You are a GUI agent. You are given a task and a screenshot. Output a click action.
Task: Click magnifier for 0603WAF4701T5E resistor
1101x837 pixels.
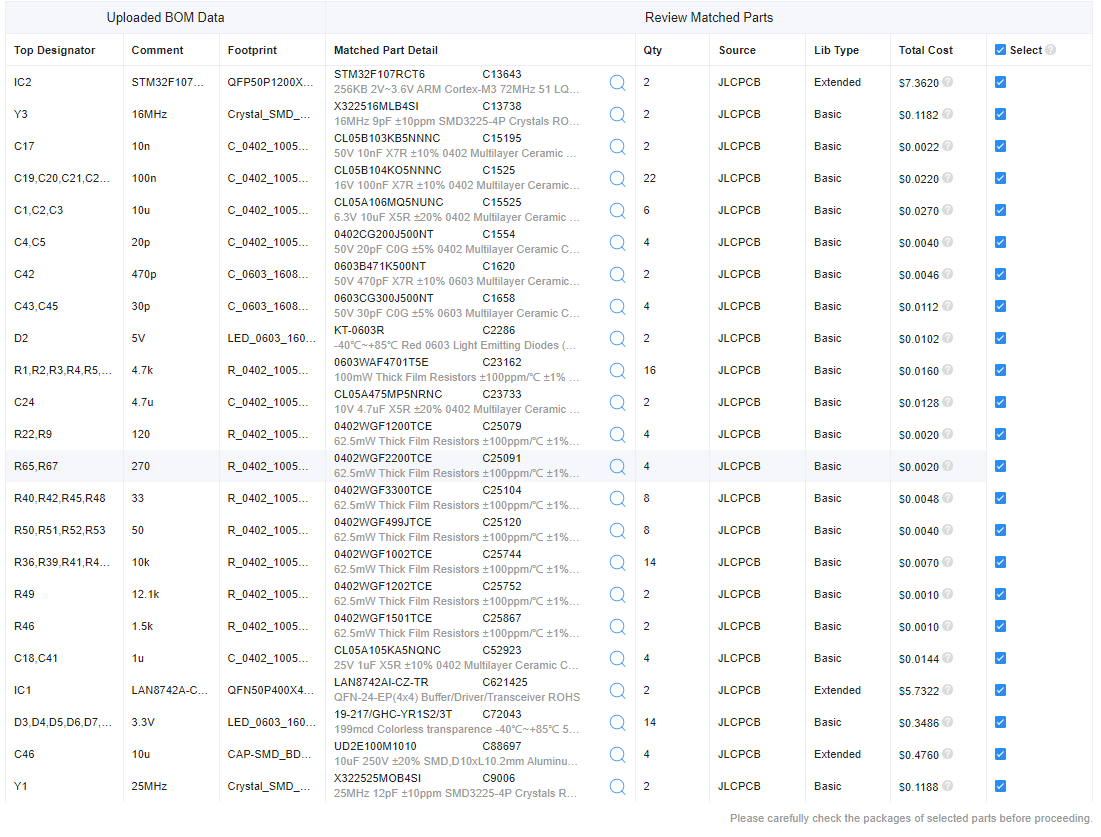coord(617,371)
